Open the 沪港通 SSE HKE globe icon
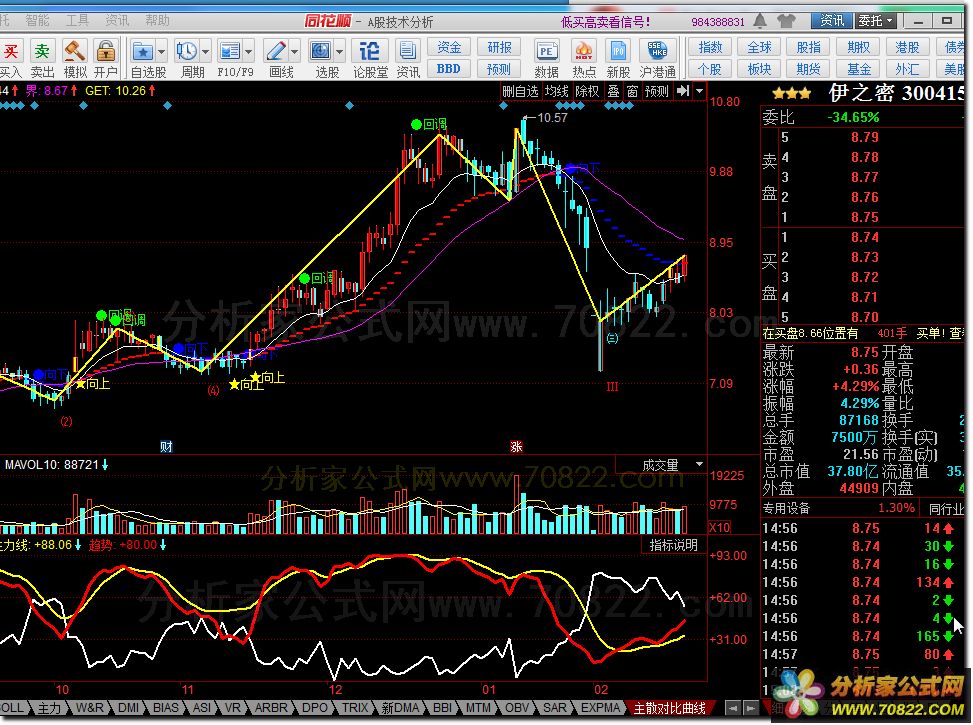 point(657,51)
